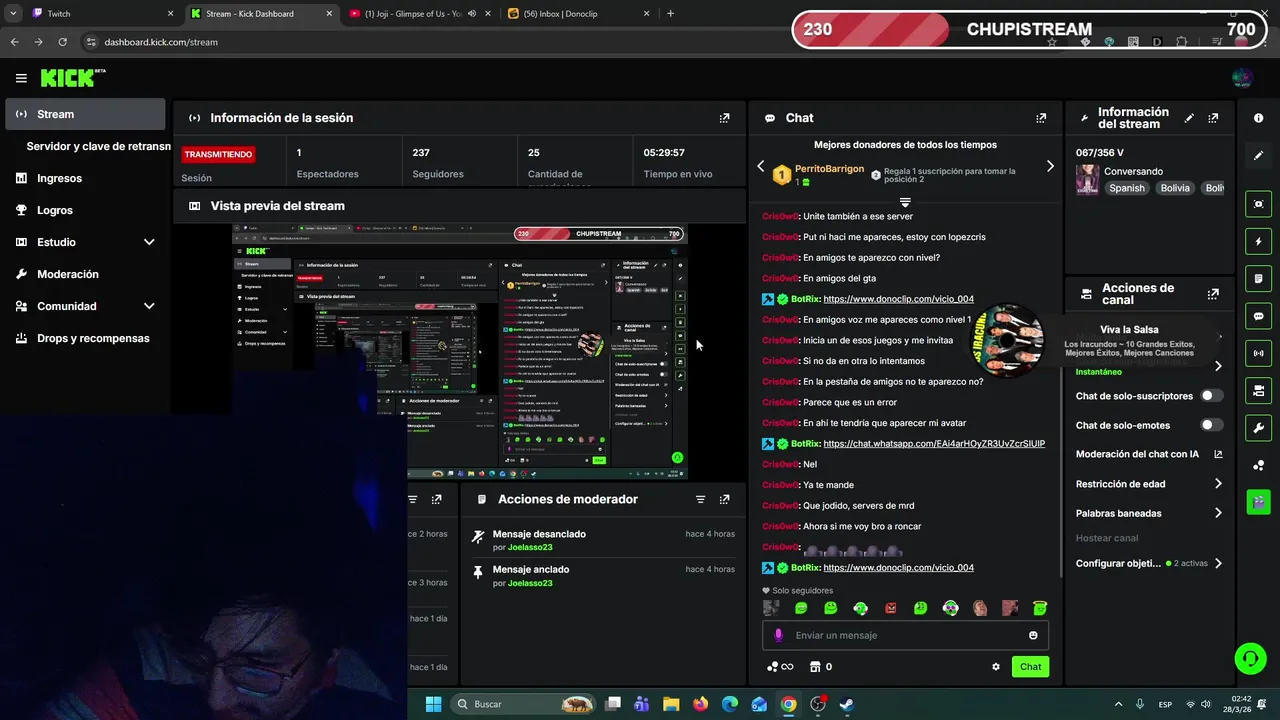Viewport: 1280px width, 720px height.
Task: Pop out the Información de la sesión panel
Action: (724, 118)
